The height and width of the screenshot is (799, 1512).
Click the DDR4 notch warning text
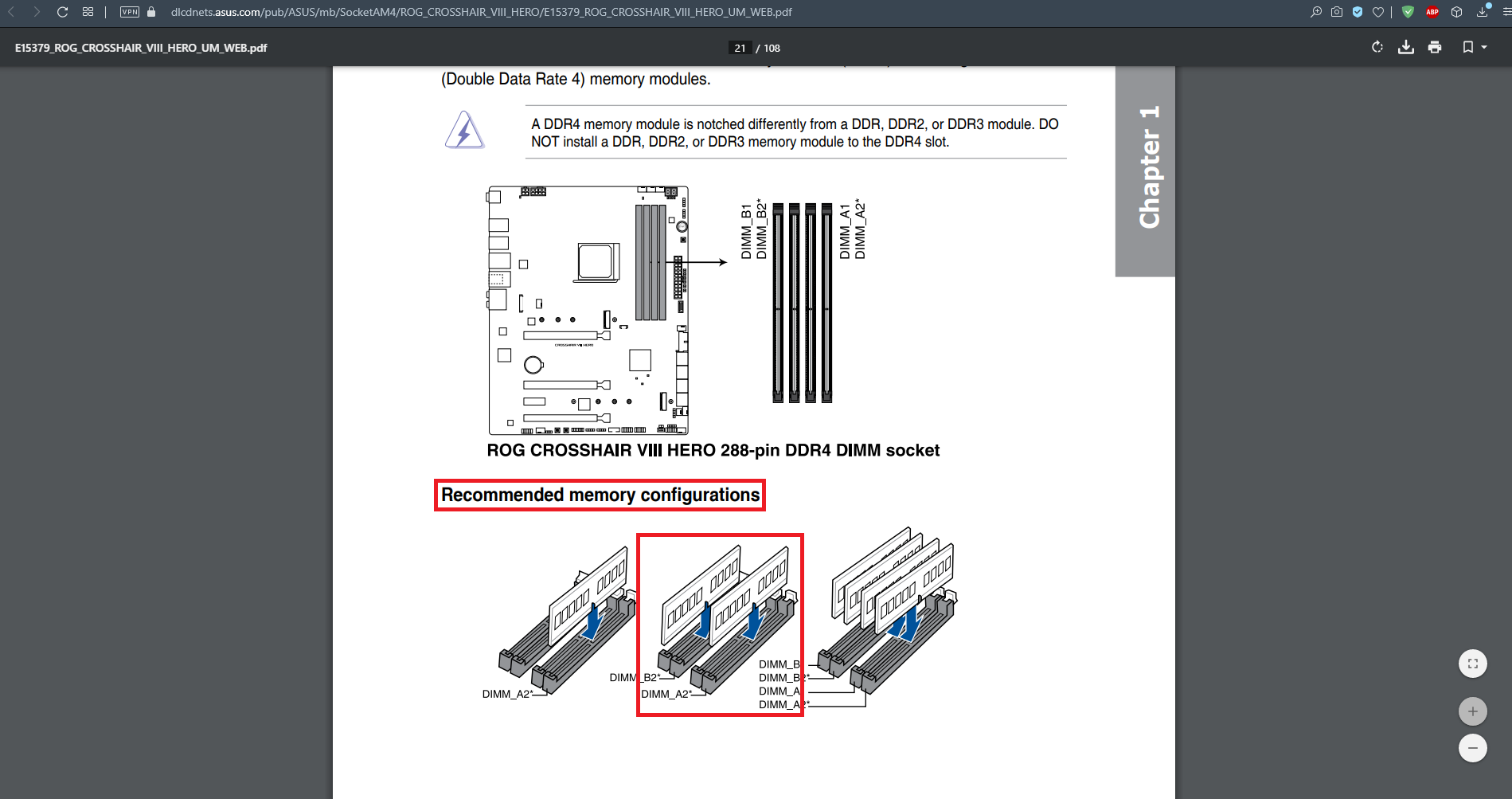pos(795,133)
